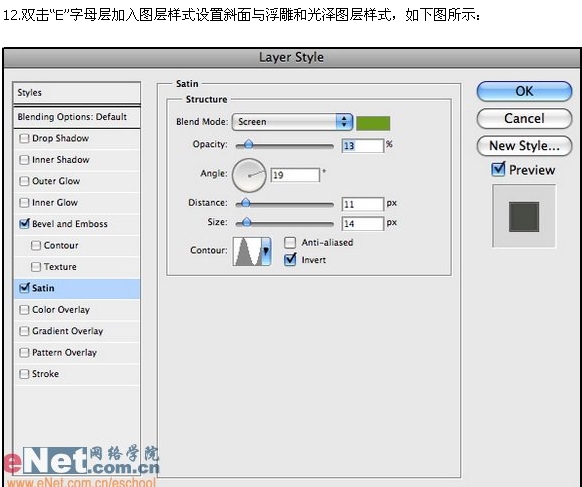Enable the Anti-aliased checkbox

point(290,242)
